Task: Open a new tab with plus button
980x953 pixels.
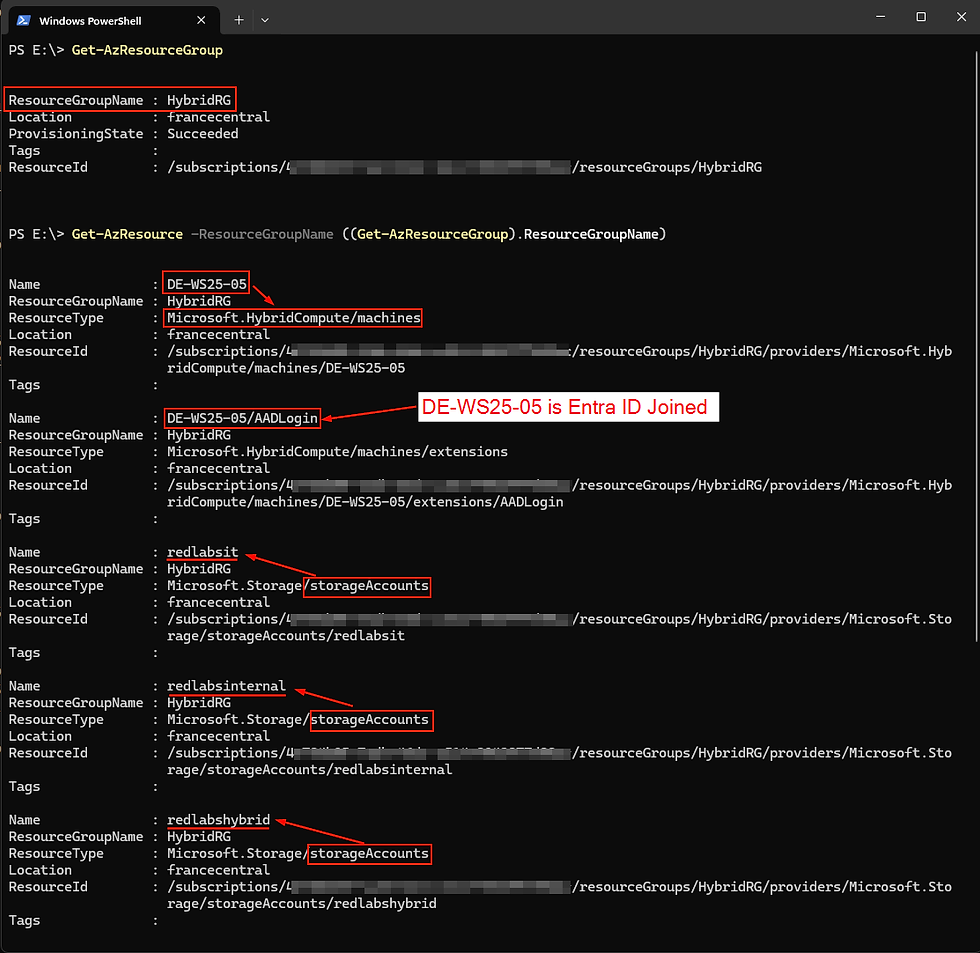Action: pyautogui.click(x=239, y=20)
